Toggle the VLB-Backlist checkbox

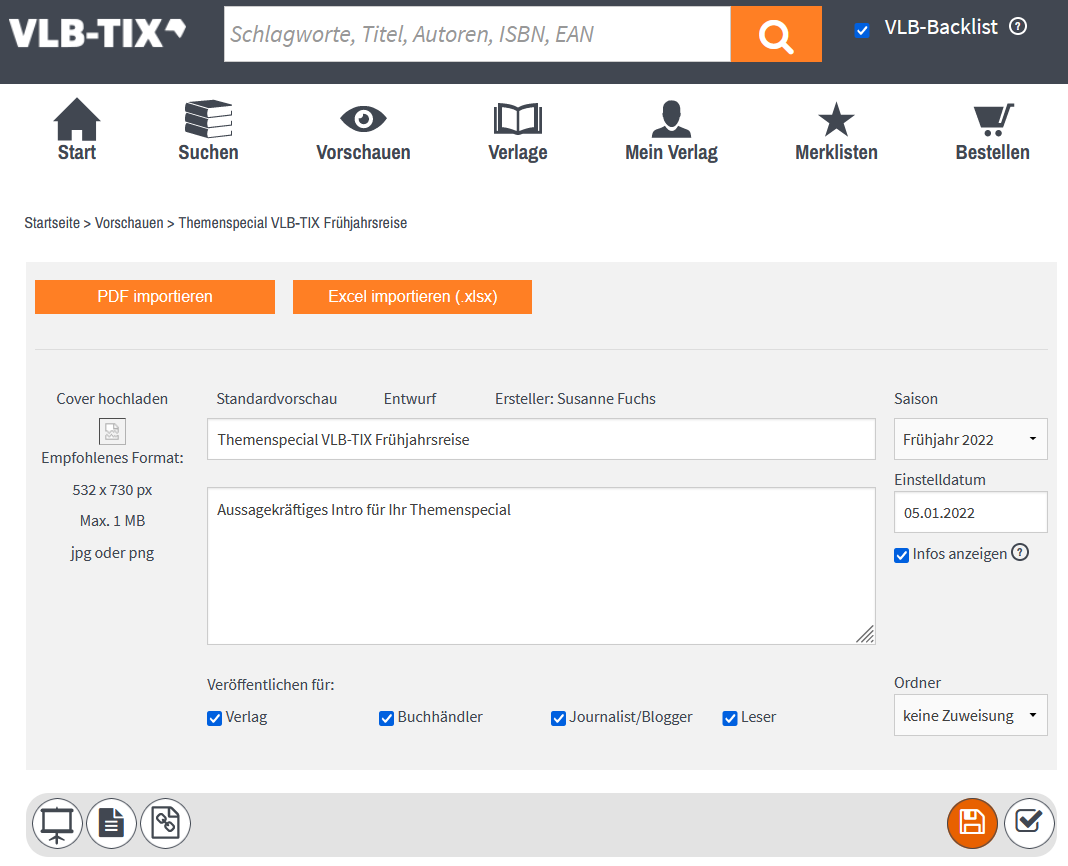pyautogui.click(x=862, y=30)
